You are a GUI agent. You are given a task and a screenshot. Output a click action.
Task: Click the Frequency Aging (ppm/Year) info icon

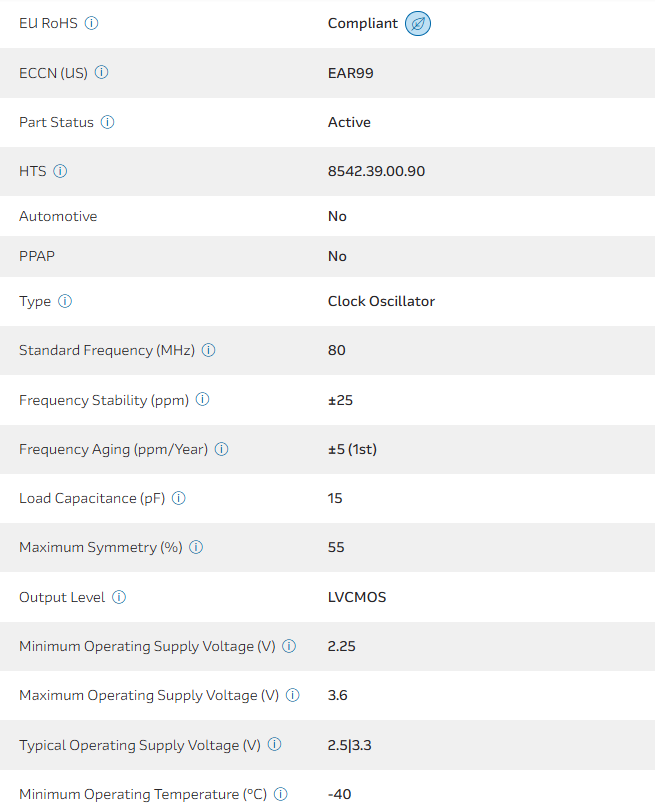point(222,449)
